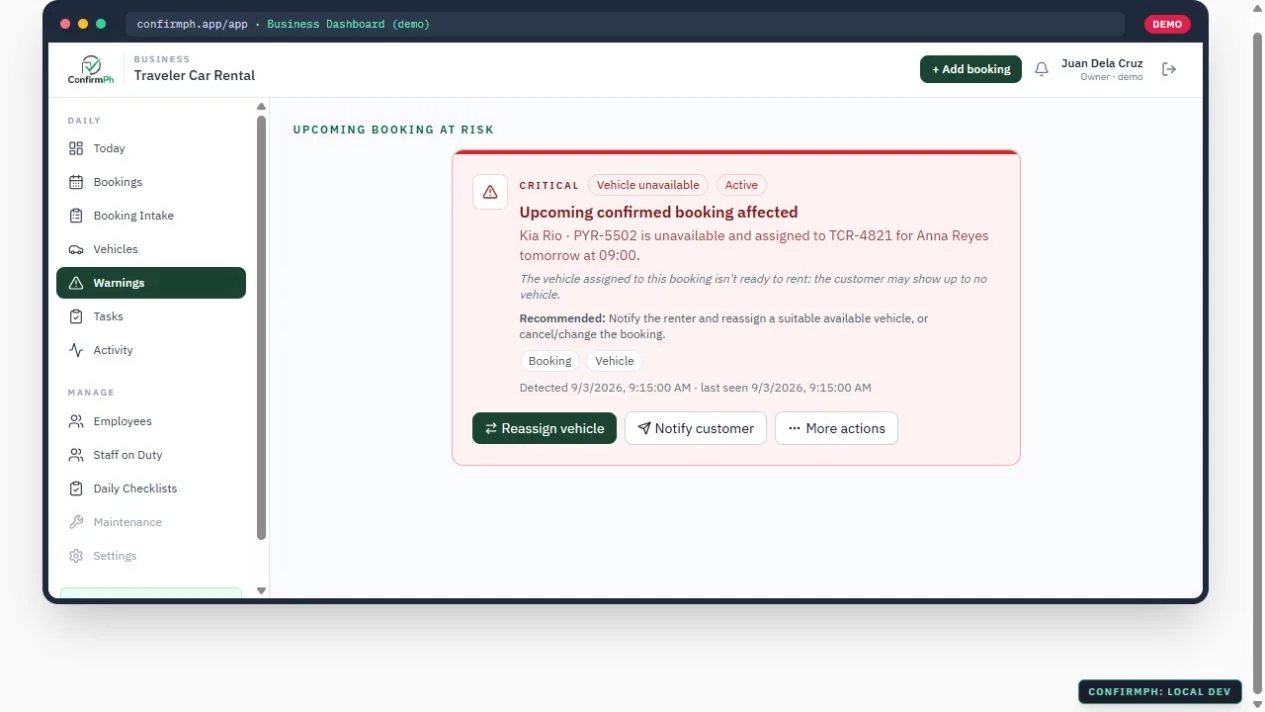Click the 'Detected 9/3/2026' timestamp line
Image resolution: width=1265 pixels, height=712 pixels.
click(x=695, y=388)
